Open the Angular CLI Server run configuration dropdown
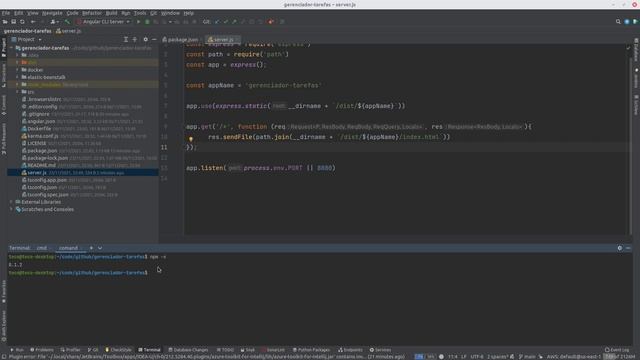 click(x=104, y=22)
